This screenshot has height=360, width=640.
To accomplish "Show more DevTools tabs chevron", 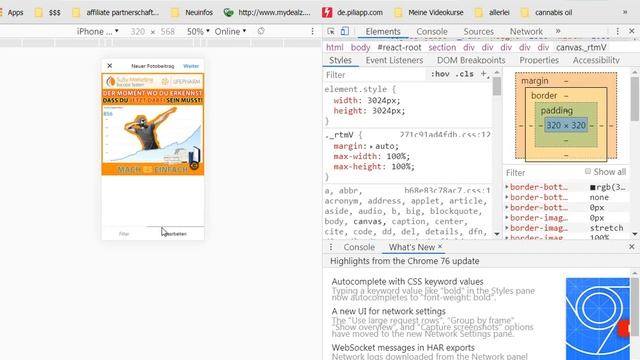I will [x=558, y=31].
